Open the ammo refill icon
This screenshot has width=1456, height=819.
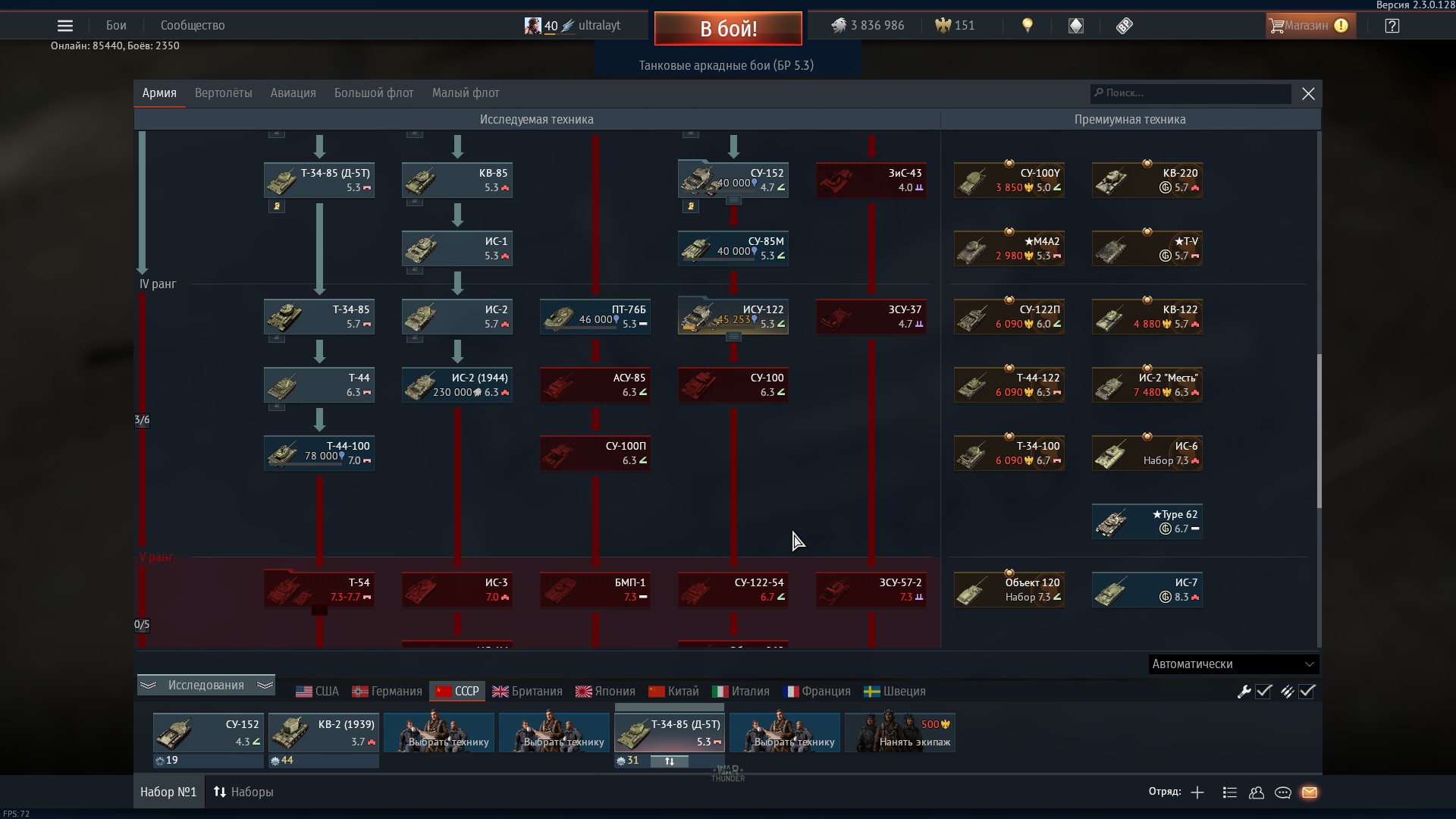click(x=1287, y=692)
